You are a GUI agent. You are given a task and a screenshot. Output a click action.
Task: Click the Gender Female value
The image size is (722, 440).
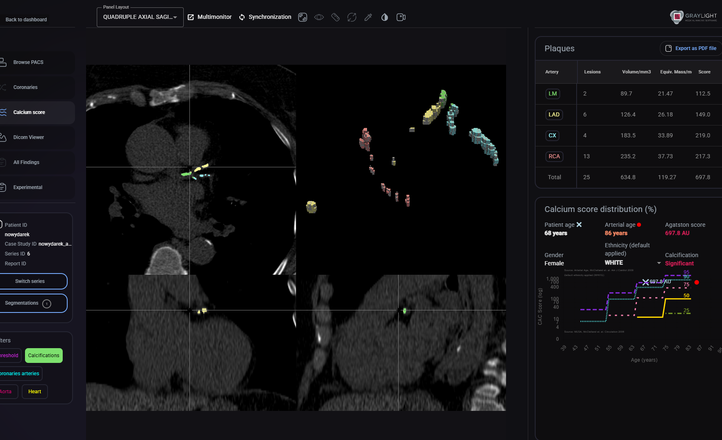tap(554, 263)
